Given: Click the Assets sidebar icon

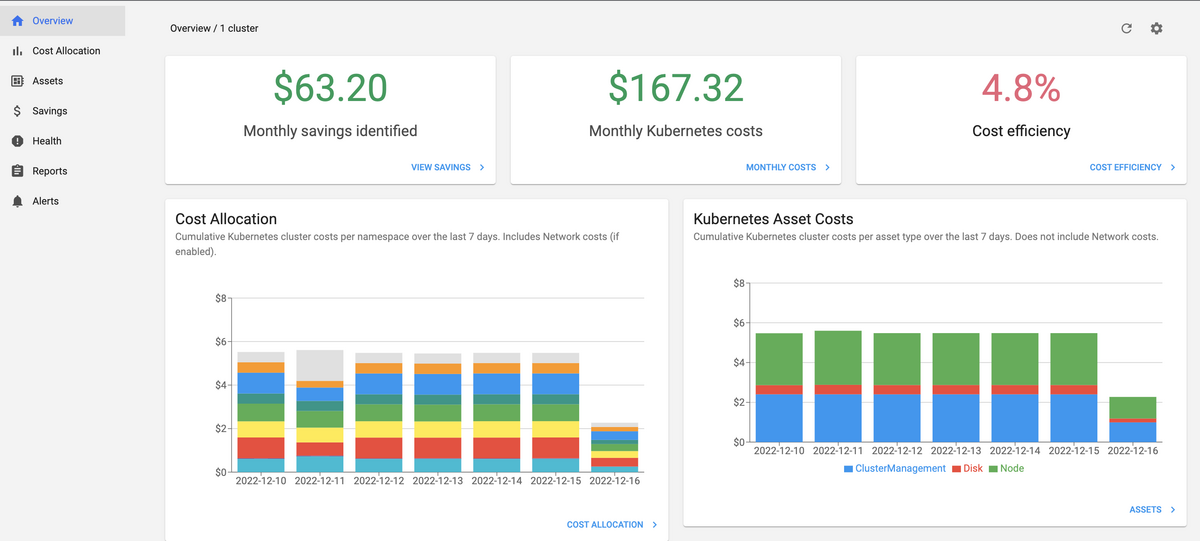Looking at the screenshot, I should [17, 81].
